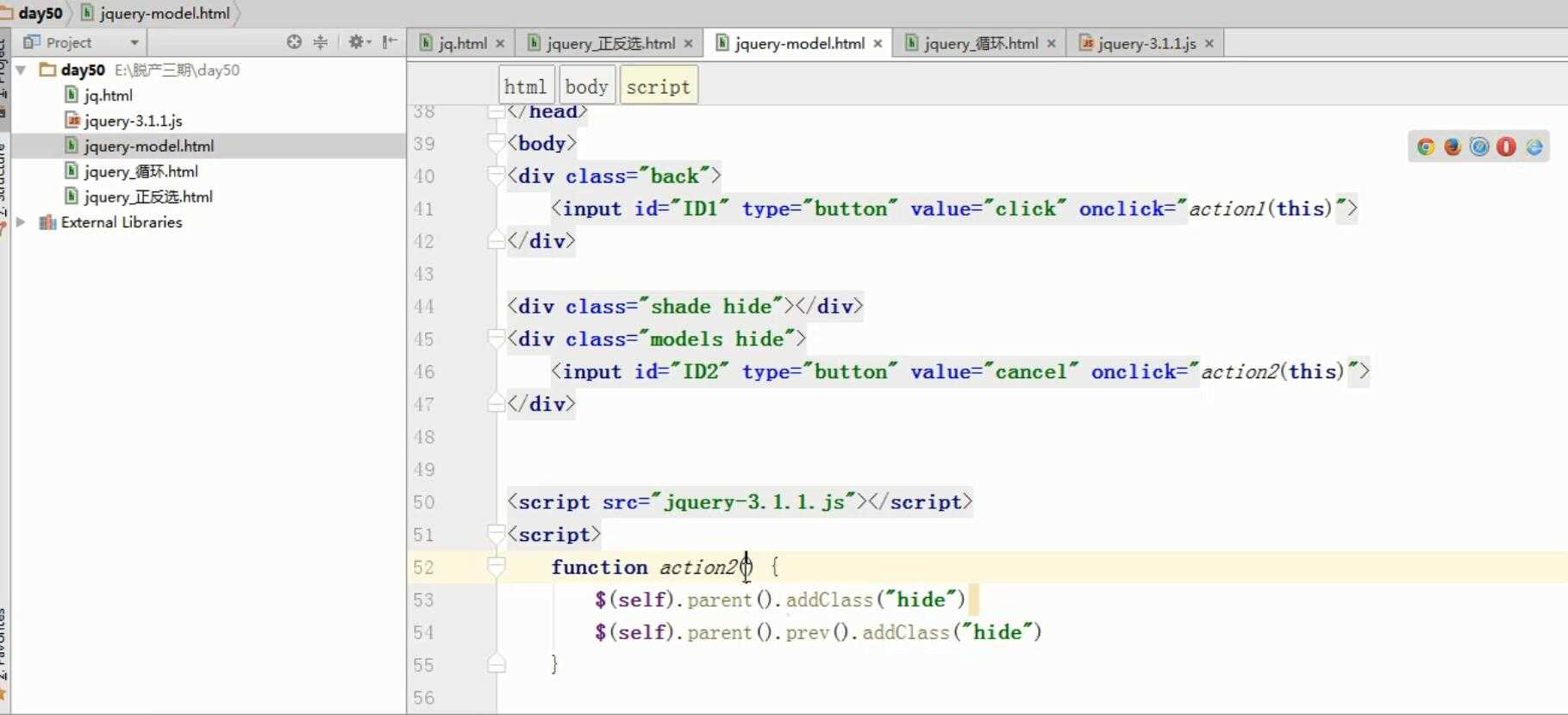Click collapse all icon in Project panel
The width and height of the screenshot is (1568, 715).
[320, 41]
